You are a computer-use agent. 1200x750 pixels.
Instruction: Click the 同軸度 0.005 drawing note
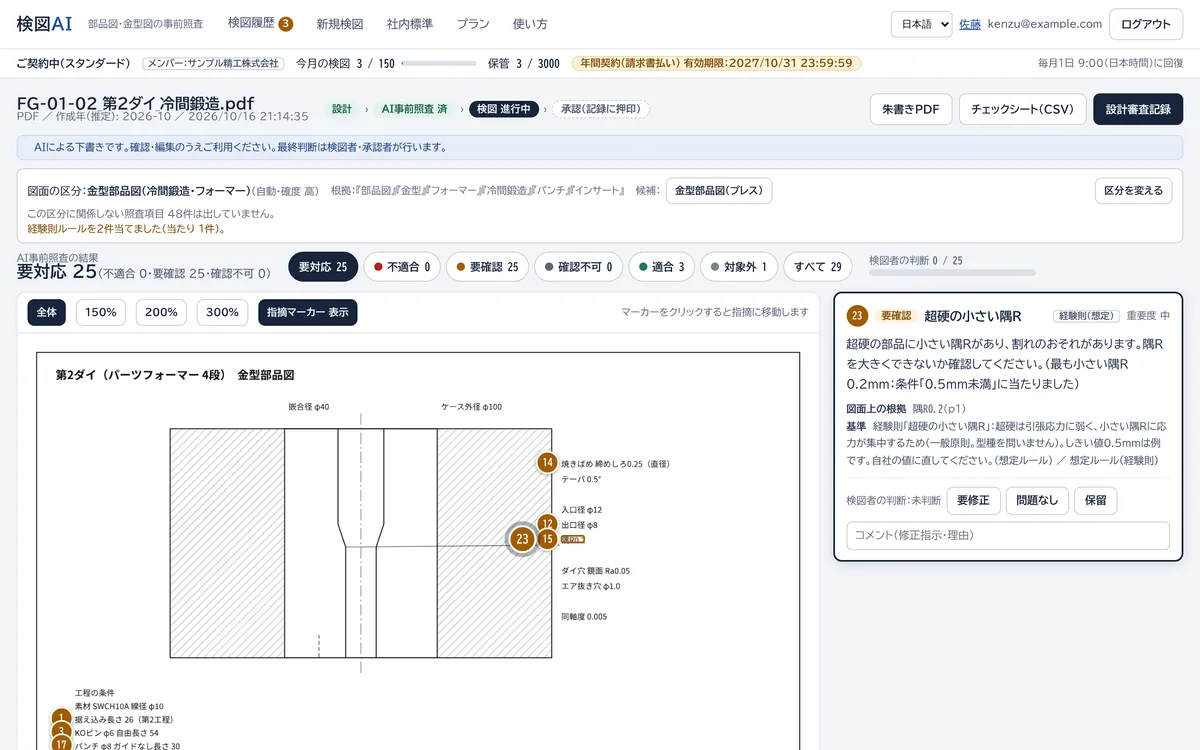pyautogui.click(x=584, y=617)
